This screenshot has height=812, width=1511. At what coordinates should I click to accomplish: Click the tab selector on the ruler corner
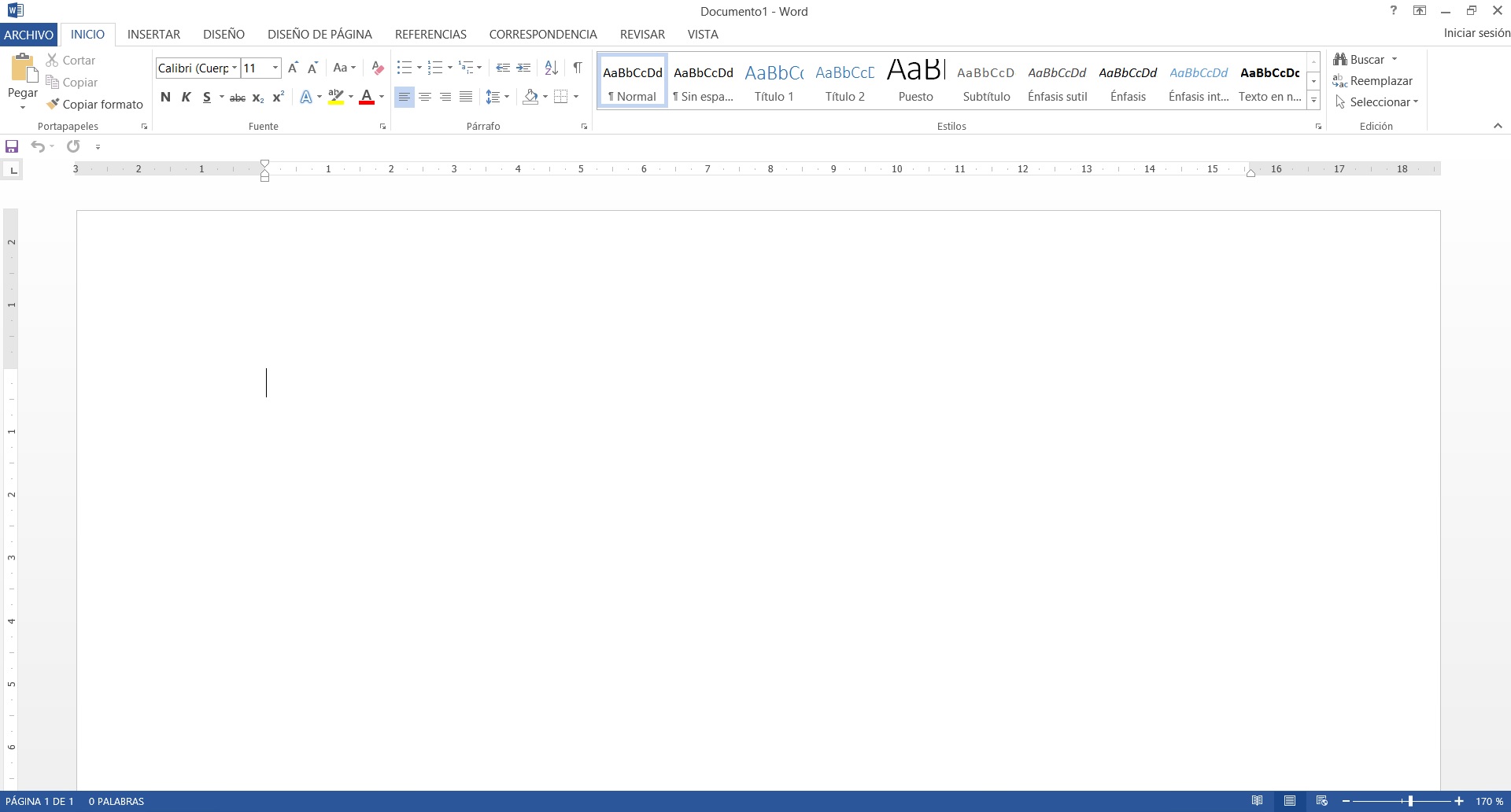pos(13,170)
